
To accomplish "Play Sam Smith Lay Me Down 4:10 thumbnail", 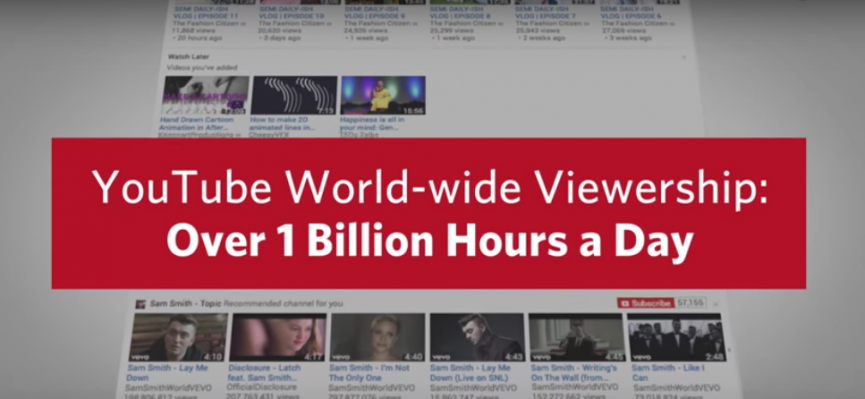I will pos(178,337).
